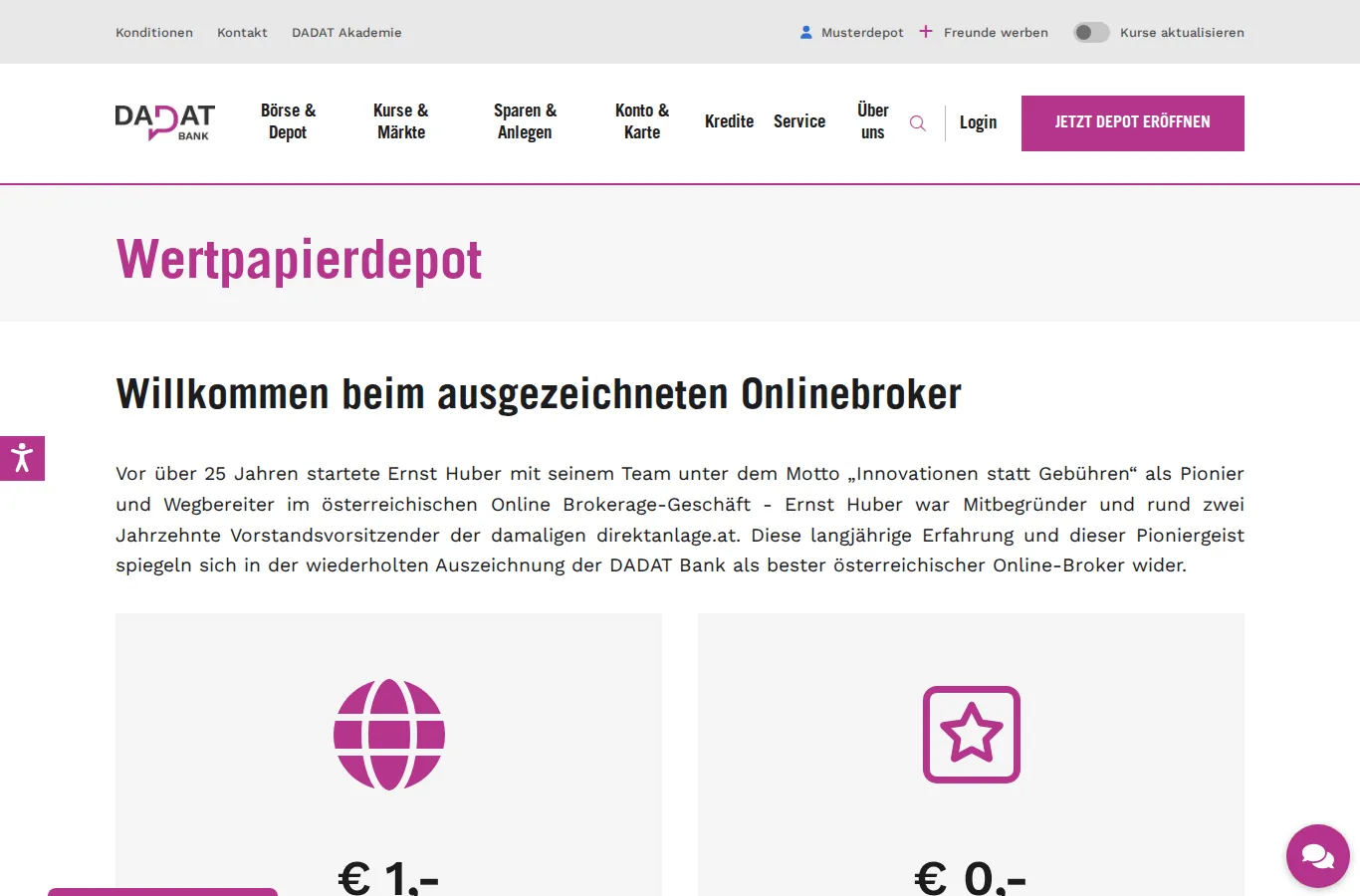Image resolution: width=1360 pixels, height=896 pixels.
Task: Open the Musterdepot link text
Action: point(862,32)
